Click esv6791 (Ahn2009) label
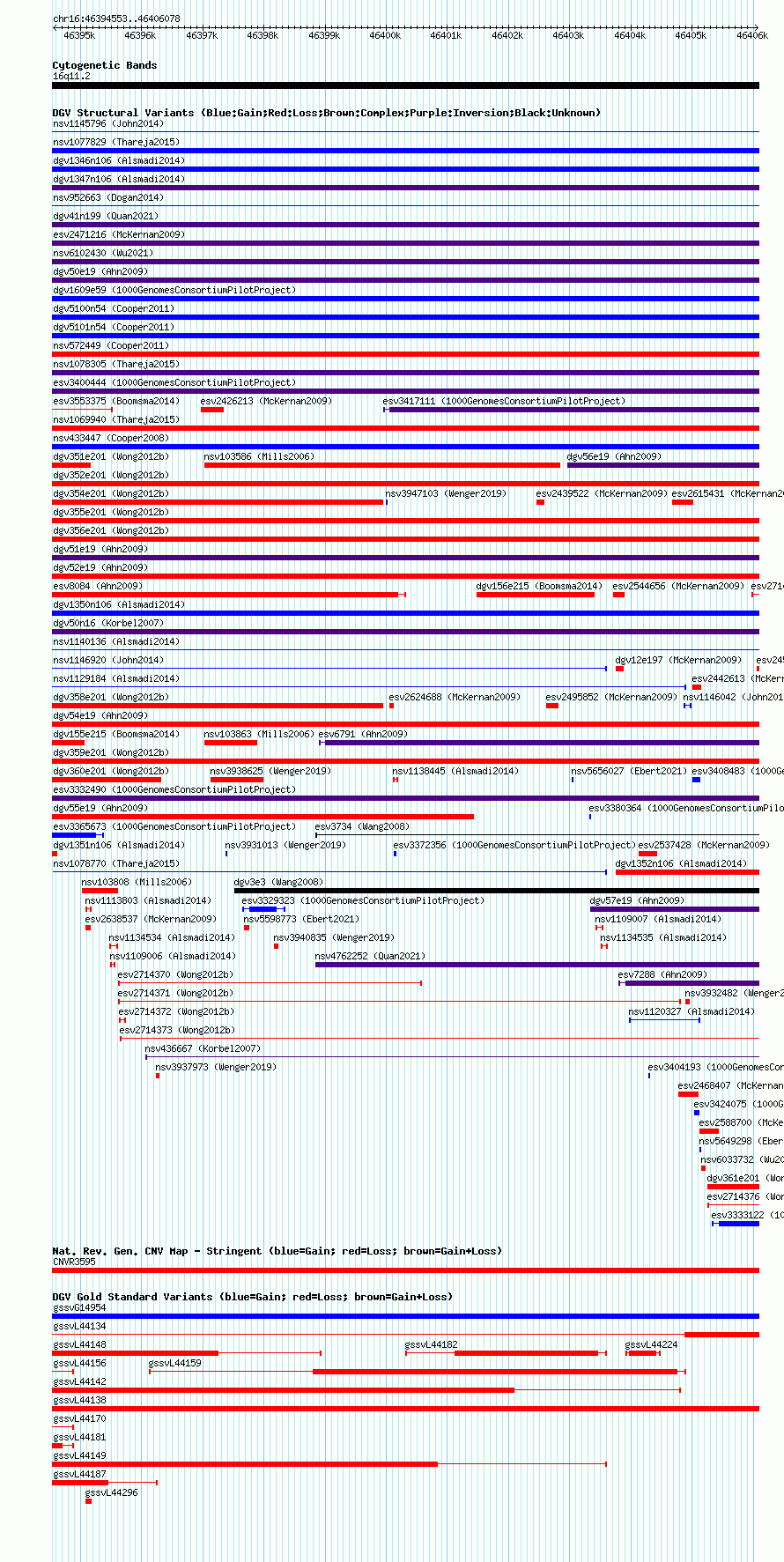Viewport: 784px width, 1562px height. pyautogui.click(x=363, y=734)
